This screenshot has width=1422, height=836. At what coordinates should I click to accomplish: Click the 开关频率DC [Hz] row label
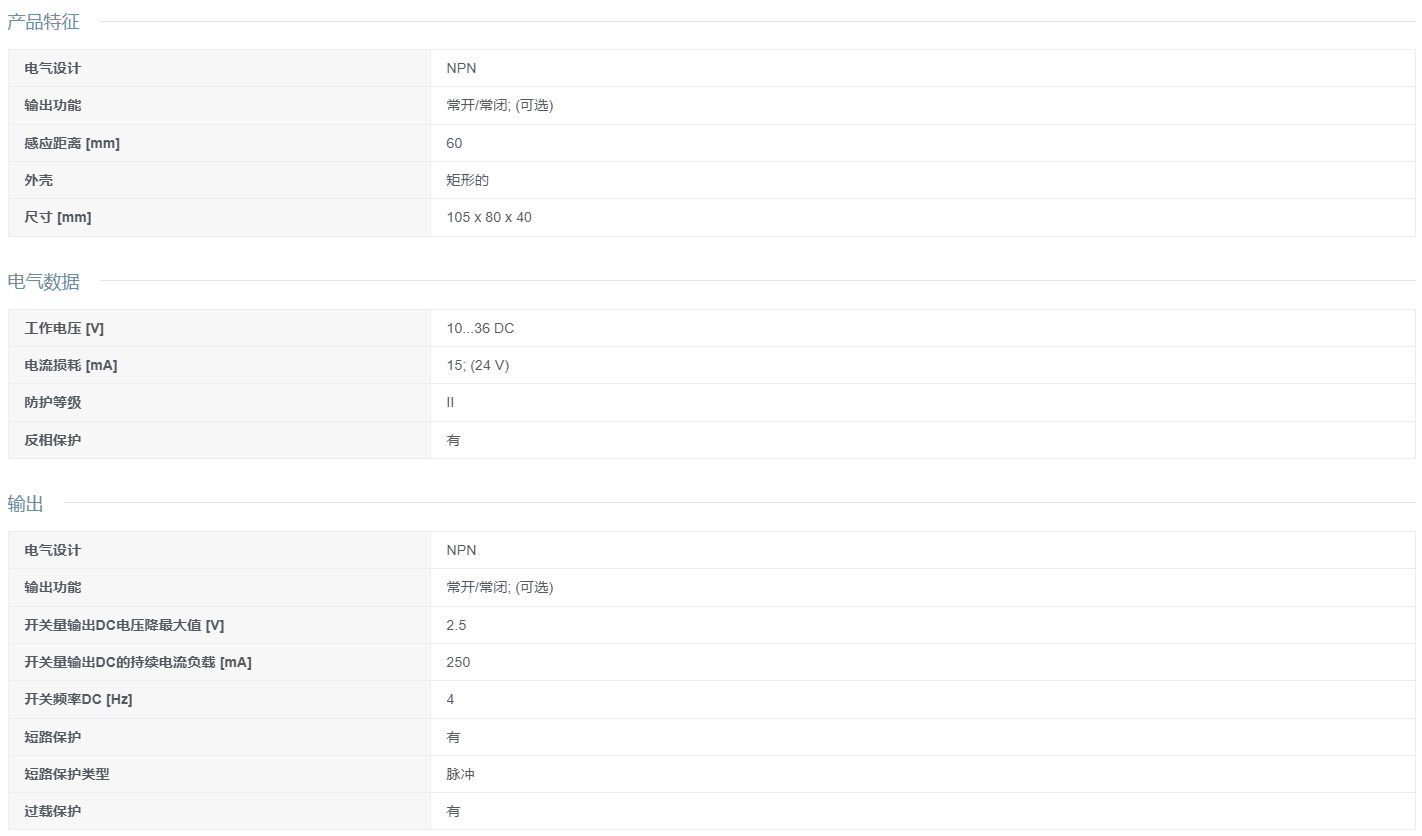click(78, 699)
